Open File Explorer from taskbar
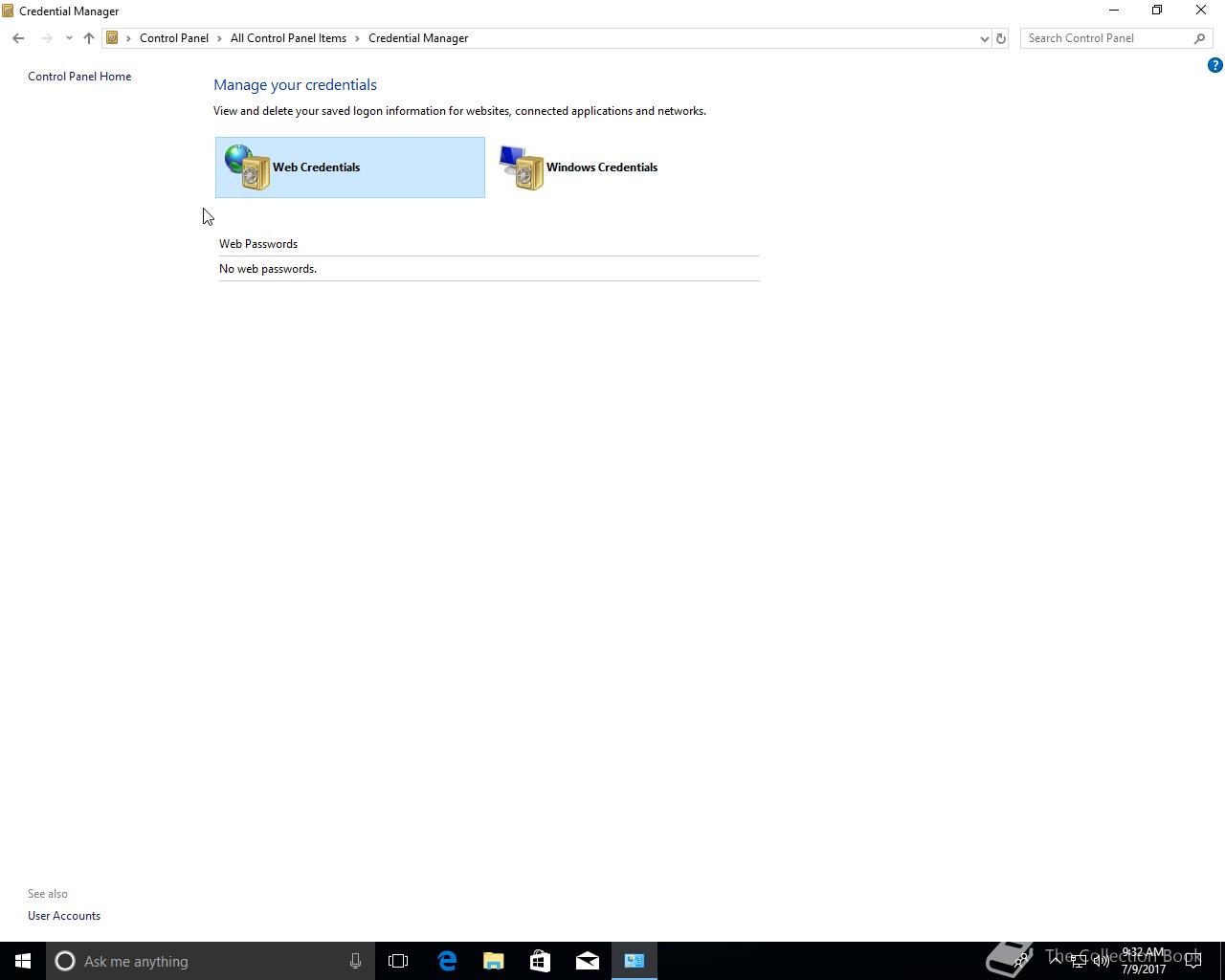This screenshot has width=1225, height=980. [x=493, y=961]
